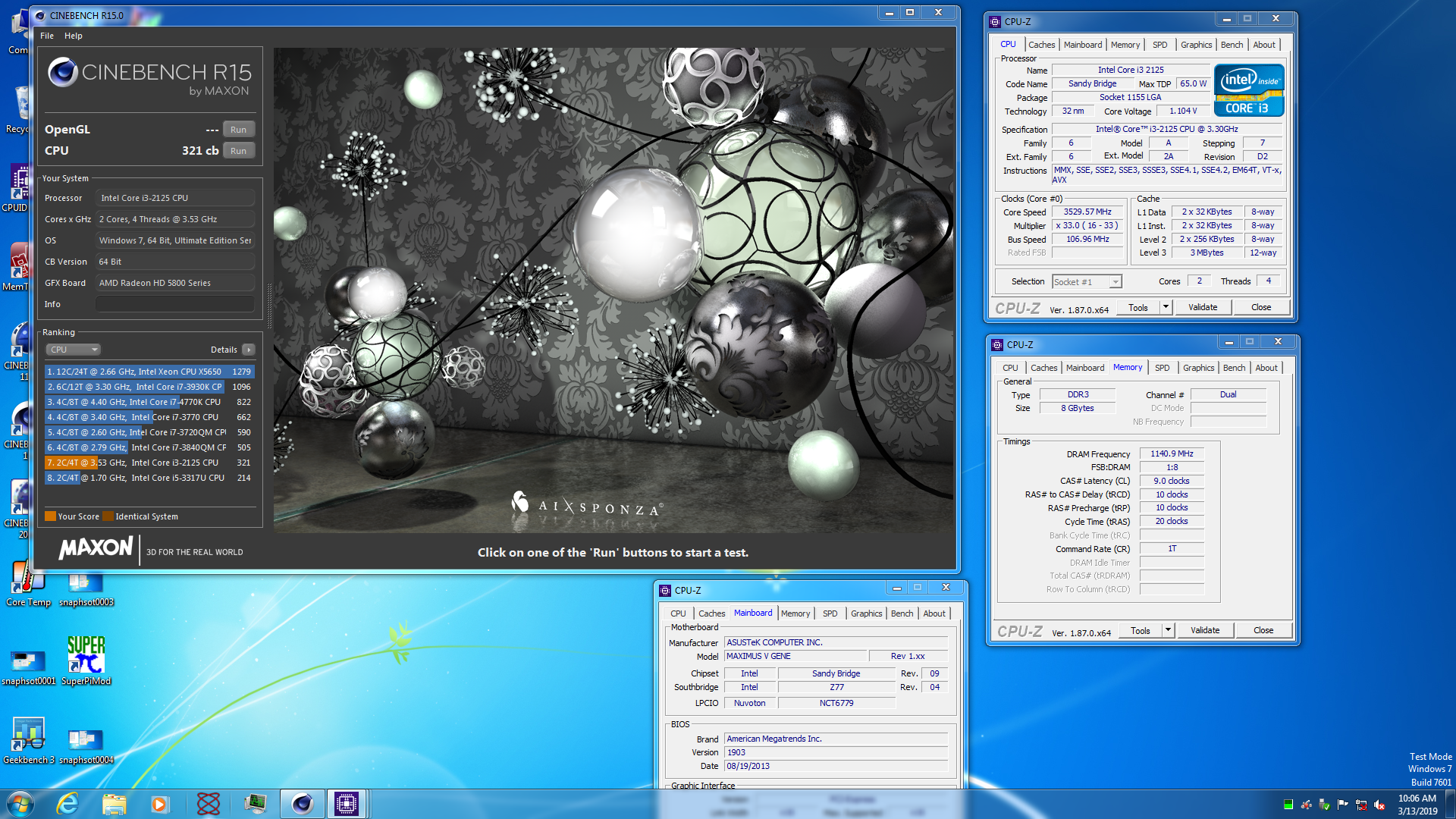Switch to Caches tab in the top CPU-Z window

click(x=1041, y=45)
